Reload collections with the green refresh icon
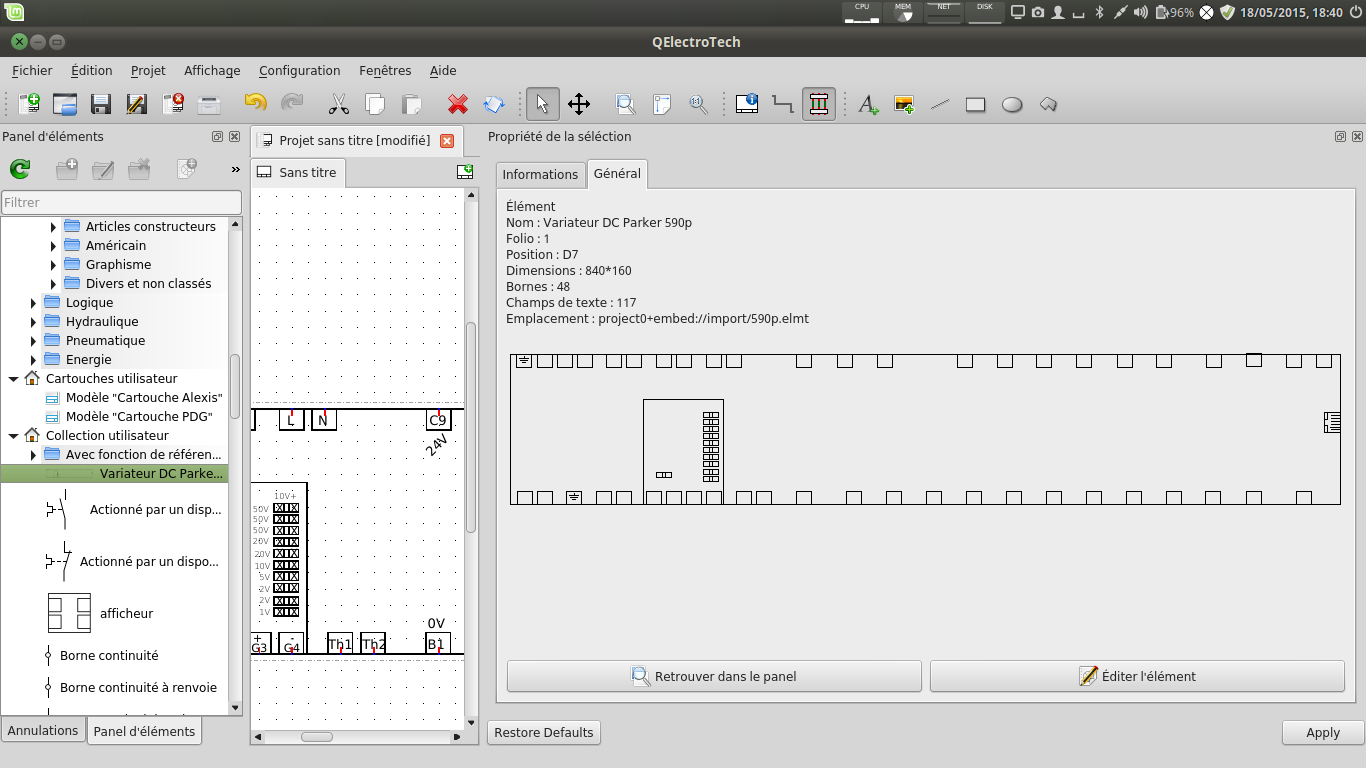The image size is (1366, 768). [19, 170]
